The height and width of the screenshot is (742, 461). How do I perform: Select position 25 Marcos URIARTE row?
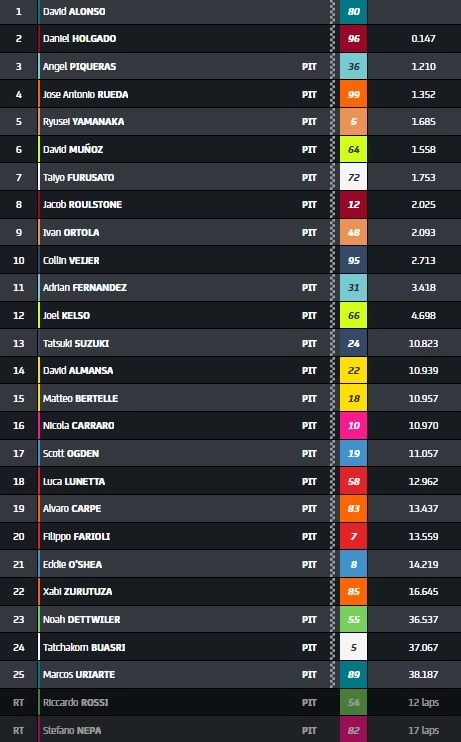click(x=230, y=675)
